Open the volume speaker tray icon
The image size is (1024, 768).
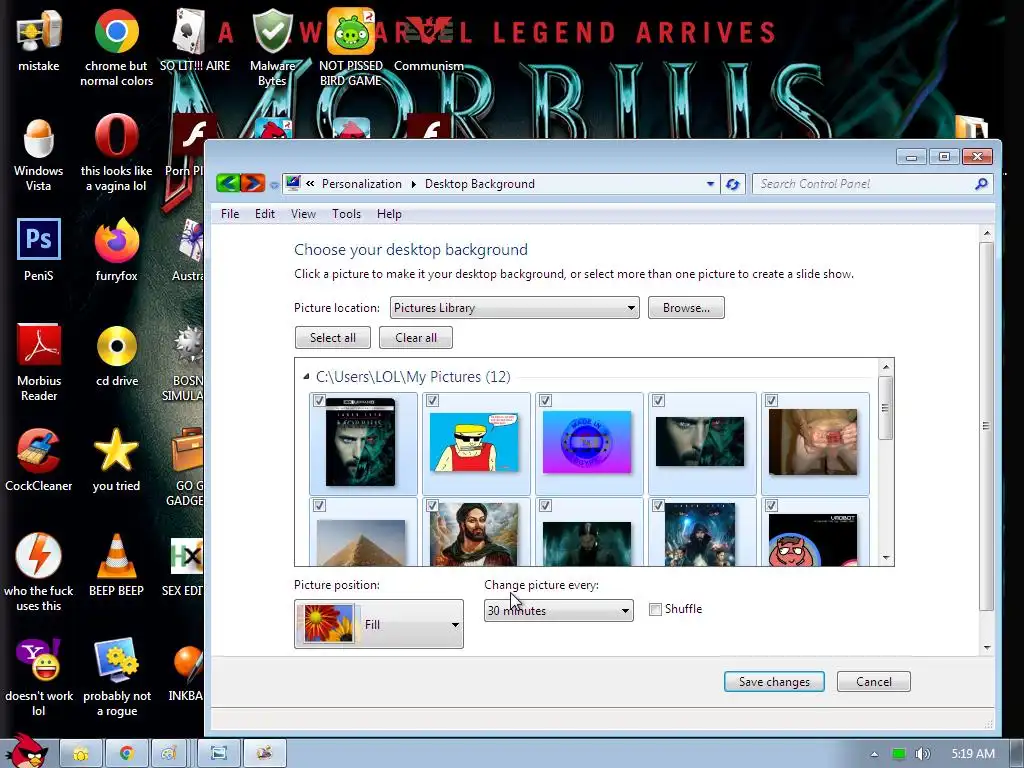click(x=922, y=754)
